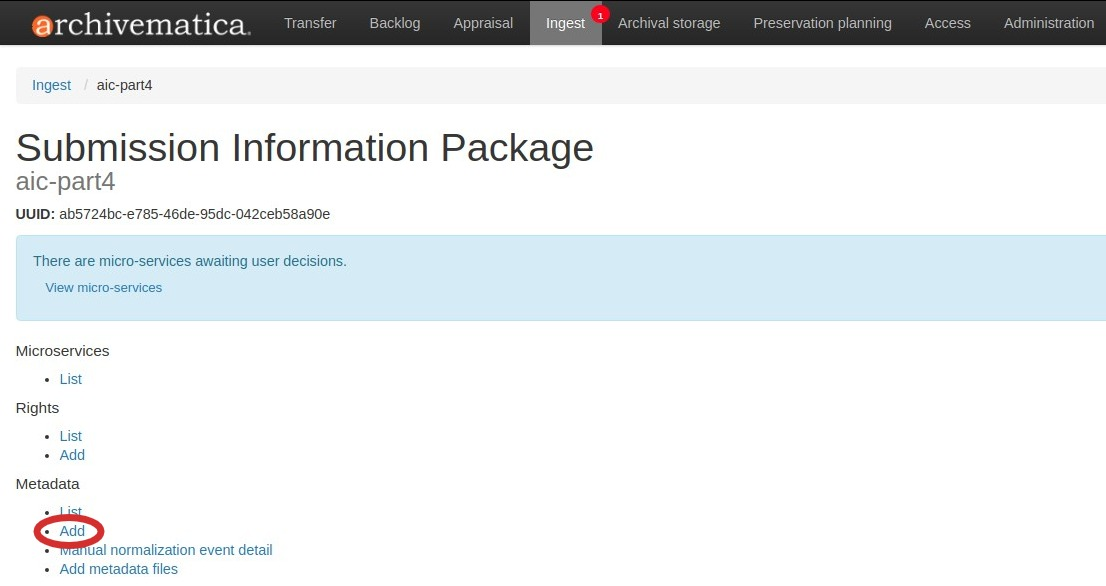List metadata entries
Viewport: 1106px width, 586px height.
click(x=70, y=512)
